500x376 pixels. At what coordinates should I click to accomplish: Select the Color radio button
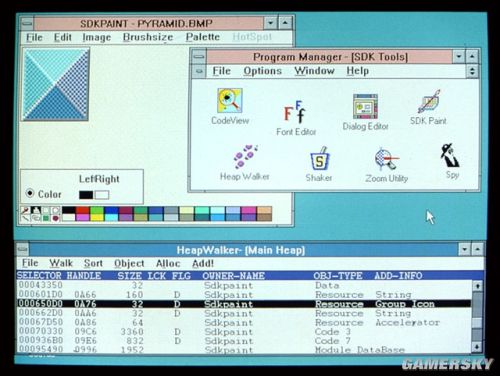pyautogui.click(x=30, y=193)
